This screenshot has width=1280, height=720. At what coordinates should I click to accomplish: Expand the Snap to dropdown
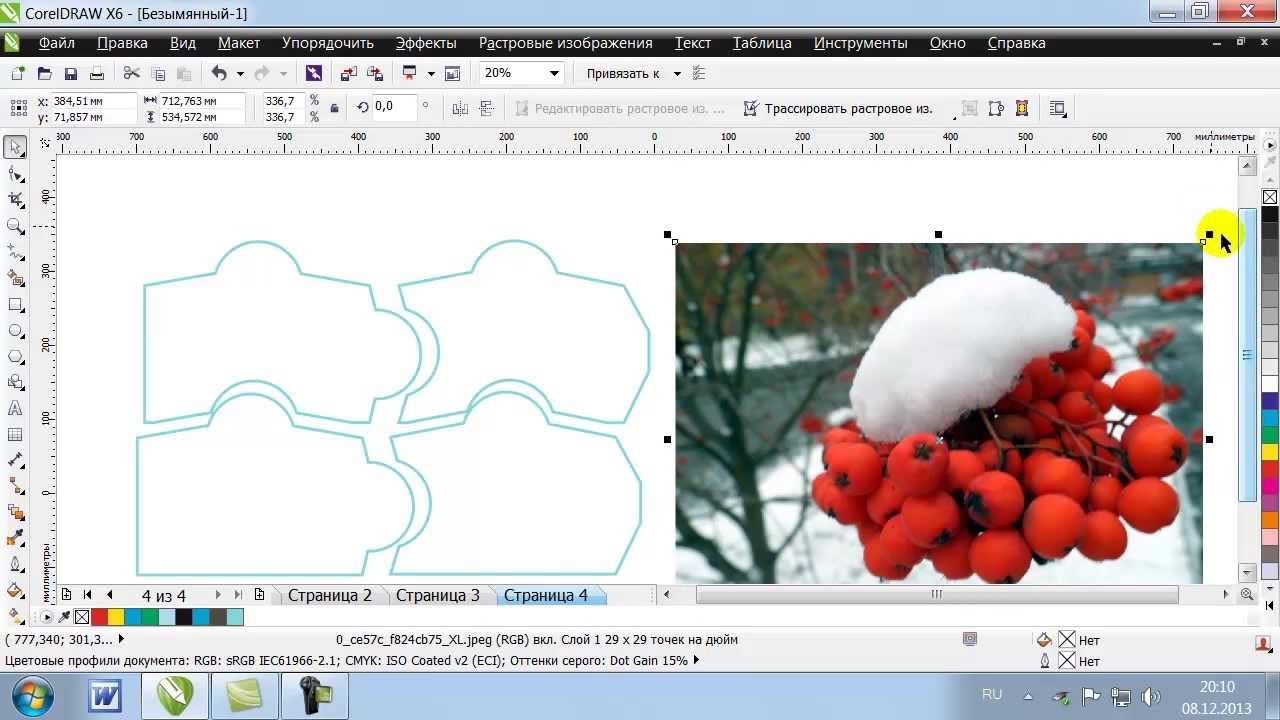pos(677,73)
